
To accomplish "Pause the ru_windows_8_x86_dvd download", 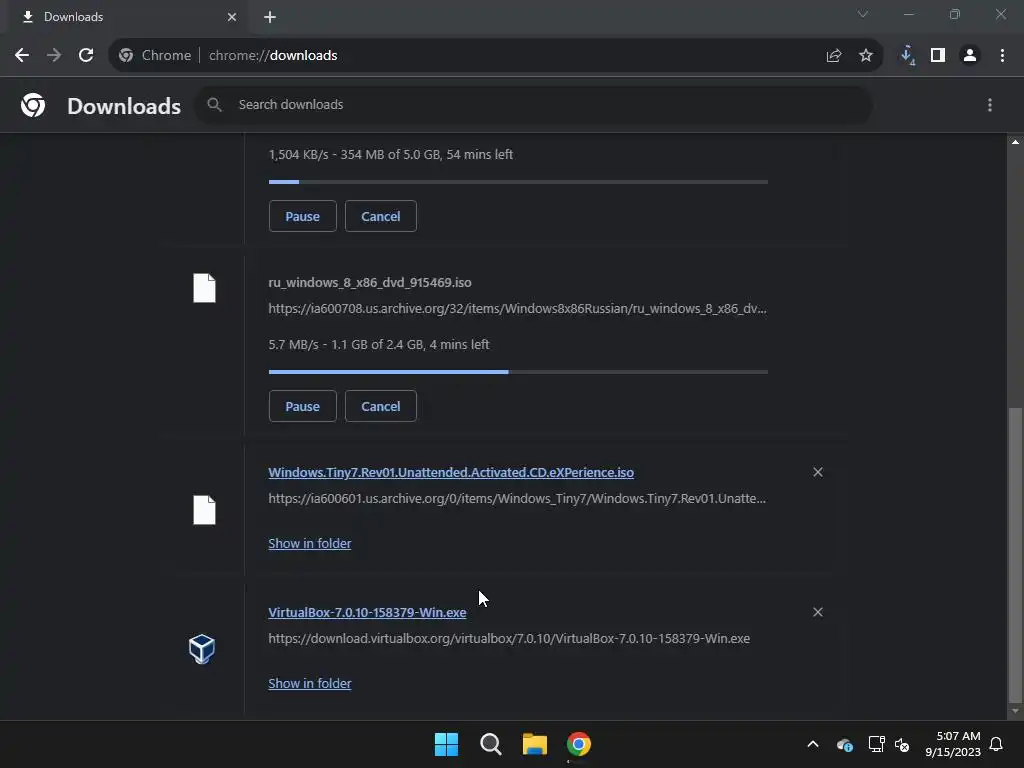I will click(x=302, y=406).
